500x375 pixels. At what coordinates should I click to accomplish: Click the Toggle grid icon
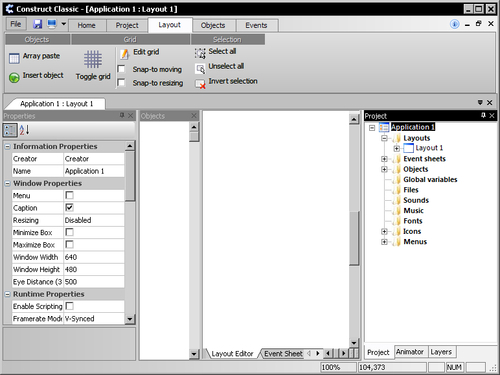pyautogui.click(x=93, y=59)
